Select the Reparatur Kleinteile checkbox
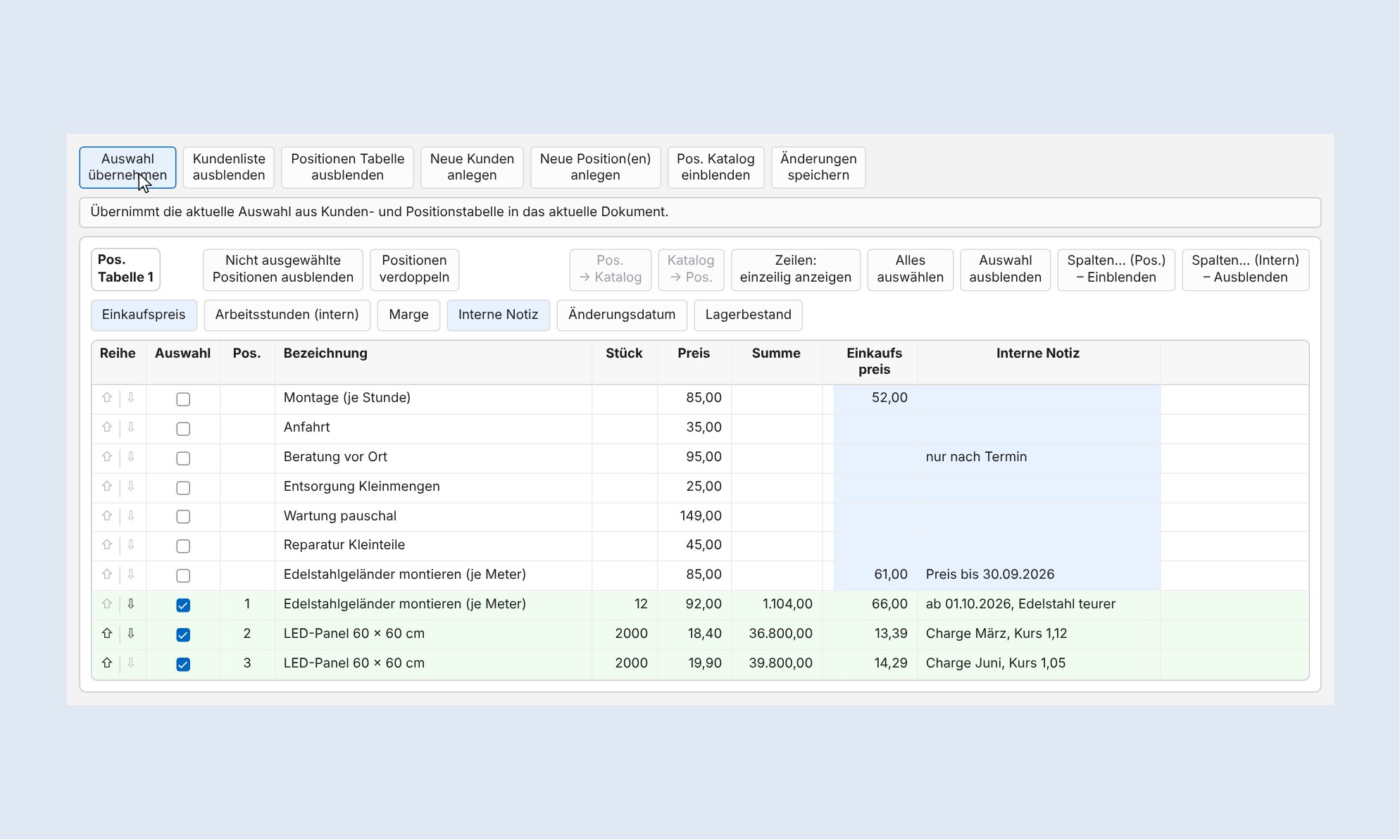Viewport: 1400px width, 840px height. point(183,546)
